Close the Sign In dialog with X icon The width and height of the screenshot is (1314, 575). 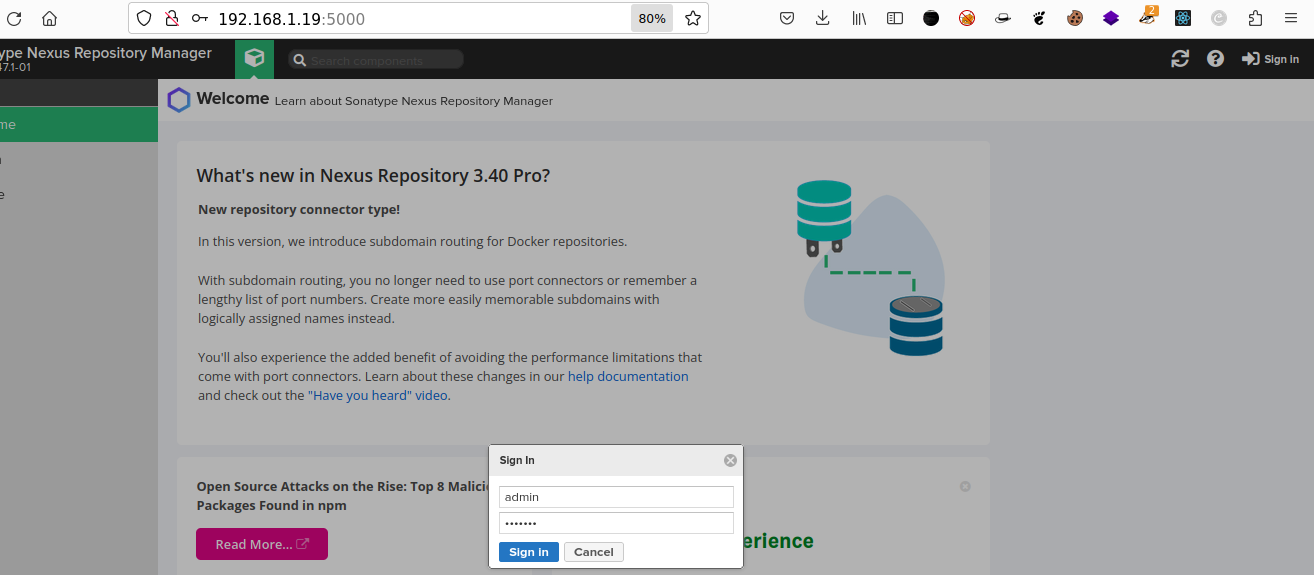tap(730, 460)
